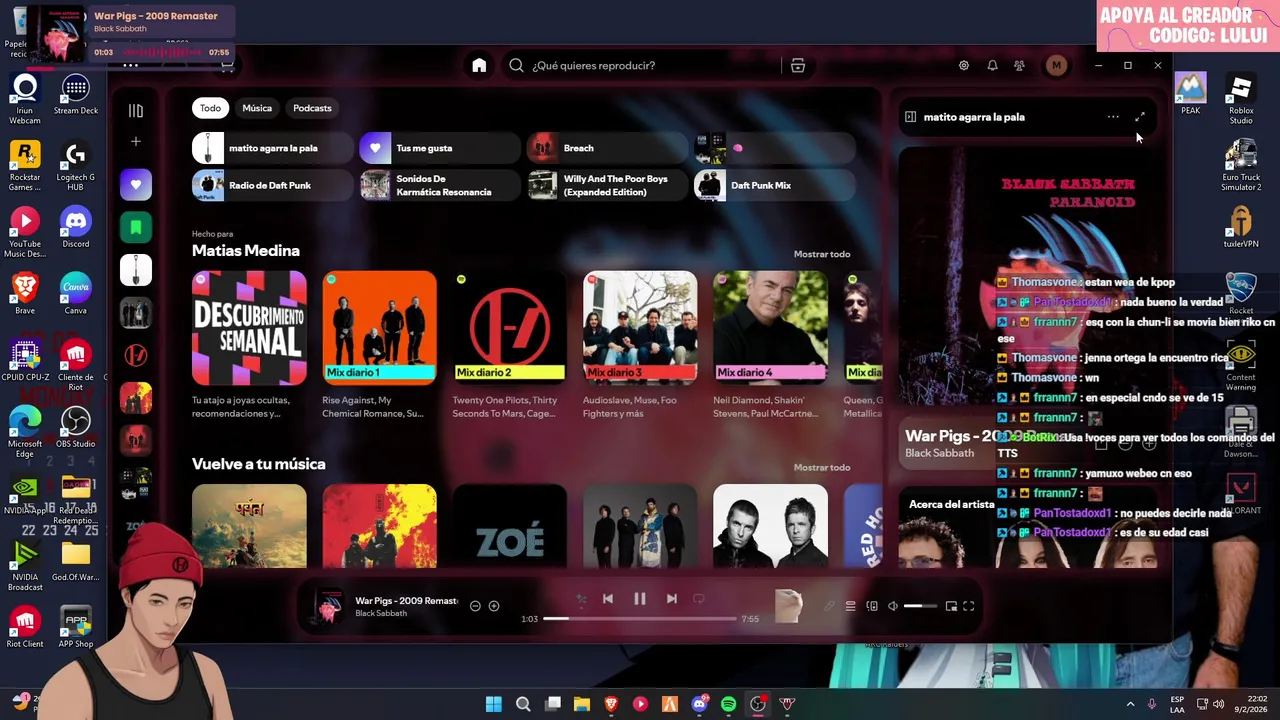
Task: Hide Now Playing panel via sidebar icon
Action: click(910, 117)
